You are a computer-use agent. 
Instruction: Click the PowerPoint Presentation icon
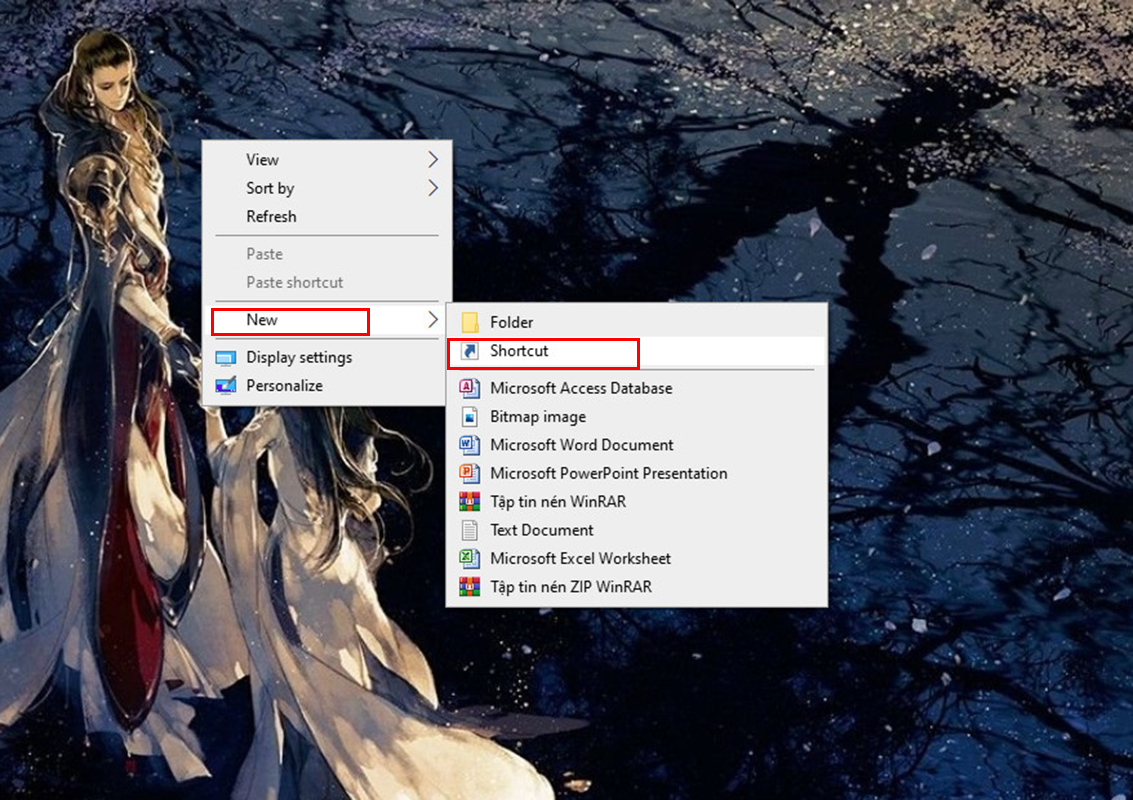[469, 473]
